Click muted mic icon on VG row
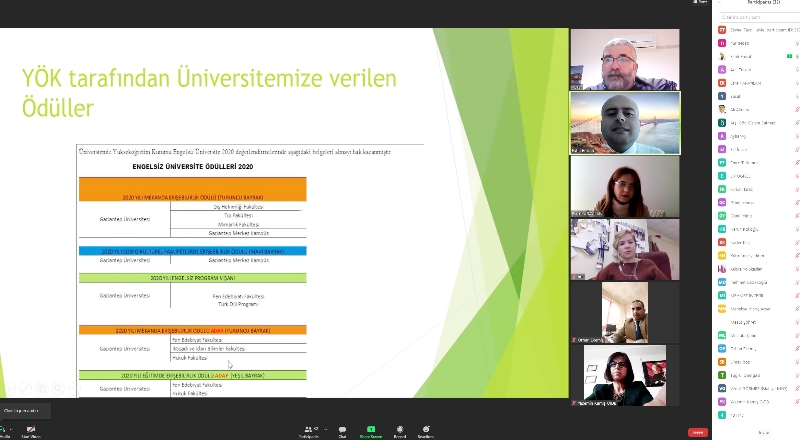The image size is (800, 440). 797,388
